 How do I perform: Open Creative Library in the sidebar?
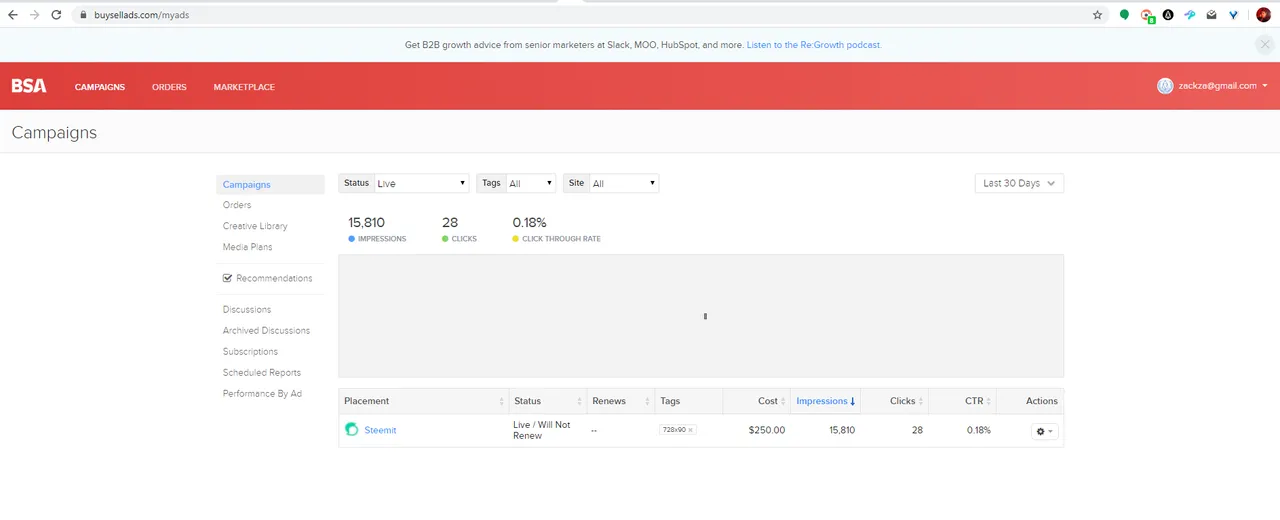pyautogui.click(x=255, y=226)
